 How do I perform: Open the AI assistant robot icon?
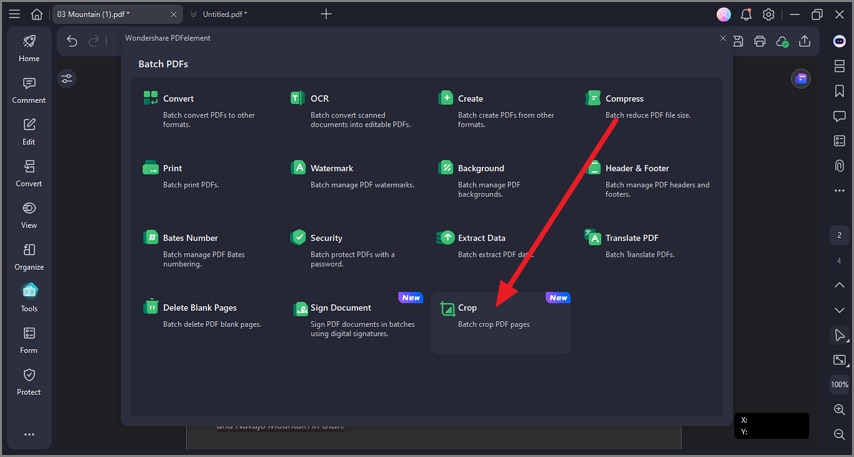[x=839, y=41]
